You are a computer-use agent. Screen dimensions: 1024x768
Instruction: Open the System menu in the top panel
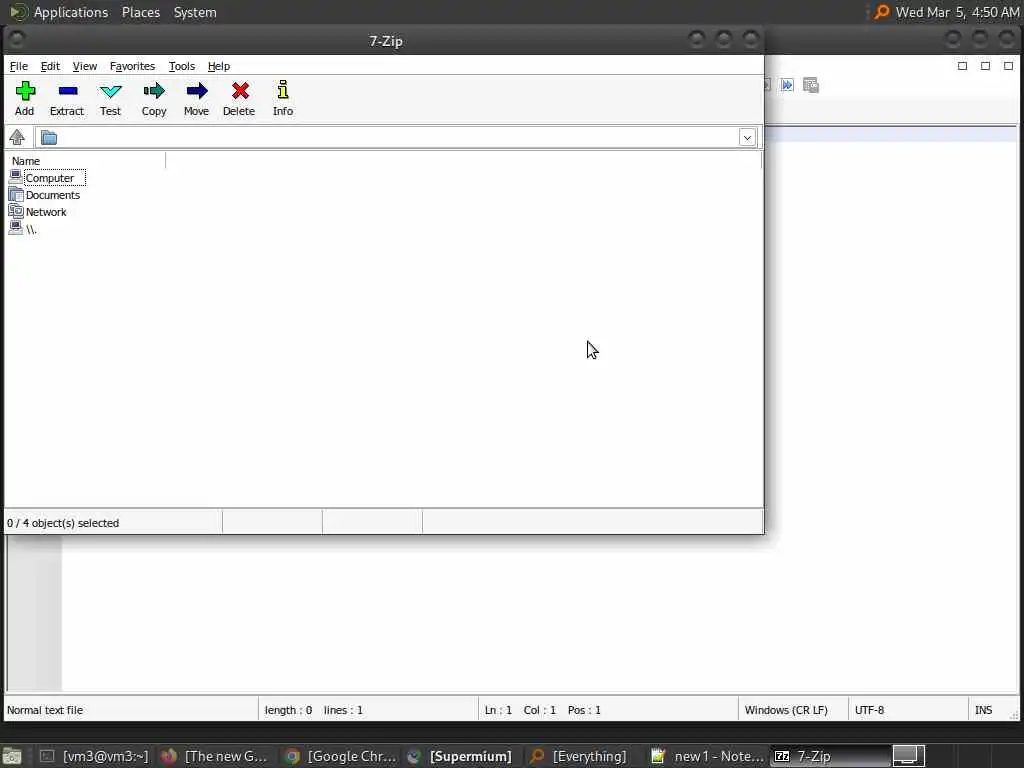pyautogui.click(x=195, y=12)
